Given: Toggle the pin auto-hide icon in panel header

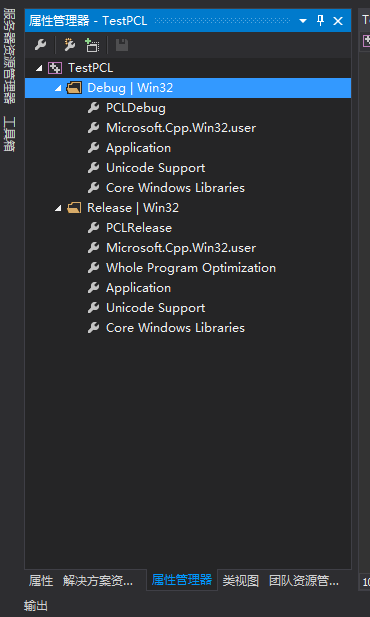Looking at the screenshot, I should [x=320, y=20].
